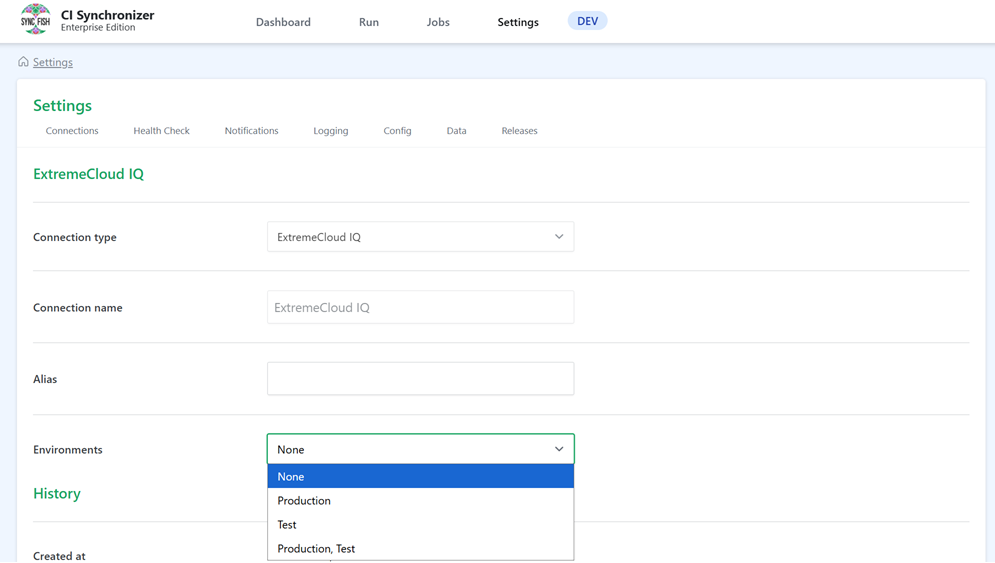Click the Environments dropdown chevron
Image resolution: width=995 pixels, height=563 pixels.
[559, 449]
